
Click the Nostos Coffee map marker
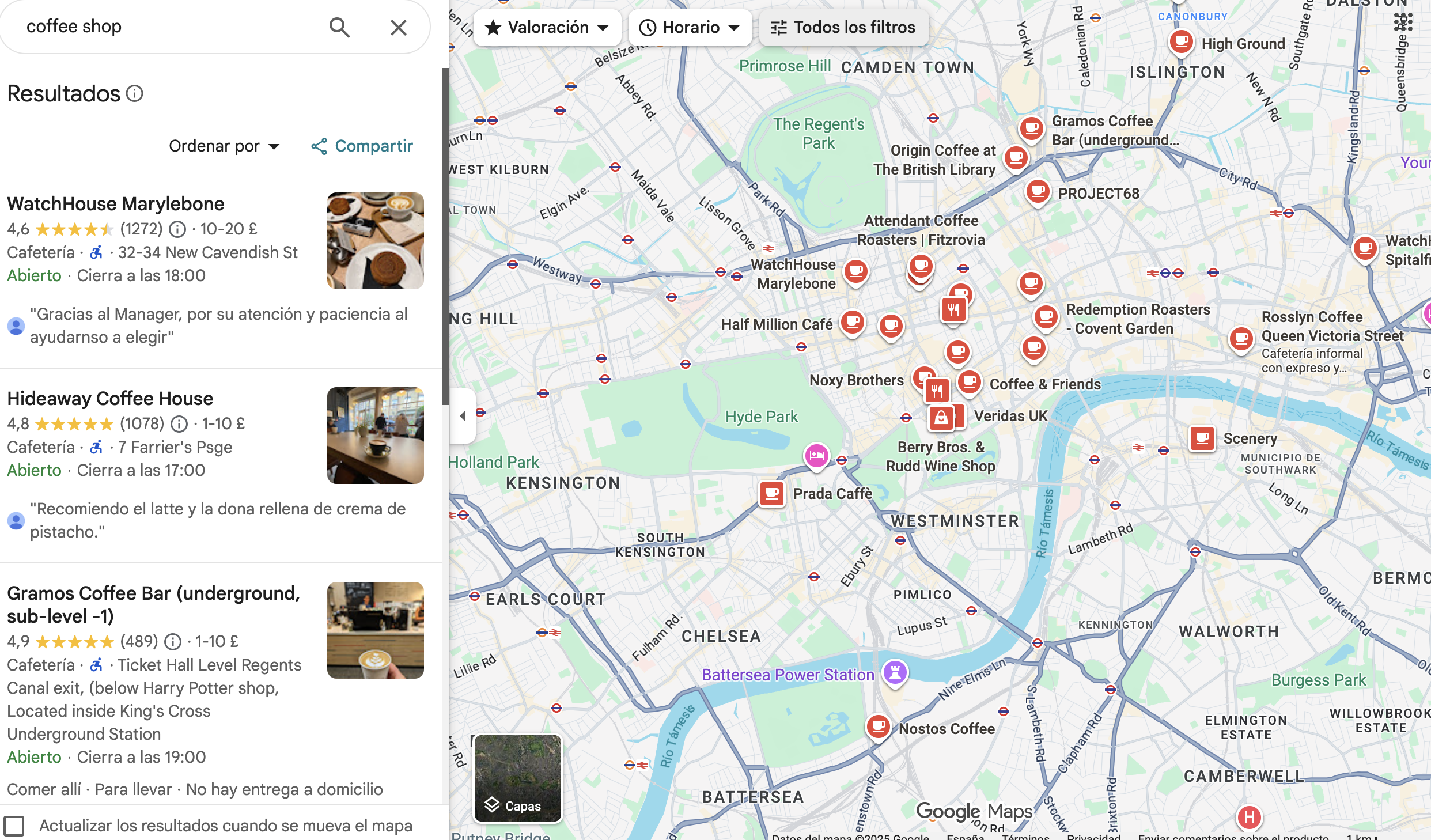(x=878, y=727)
